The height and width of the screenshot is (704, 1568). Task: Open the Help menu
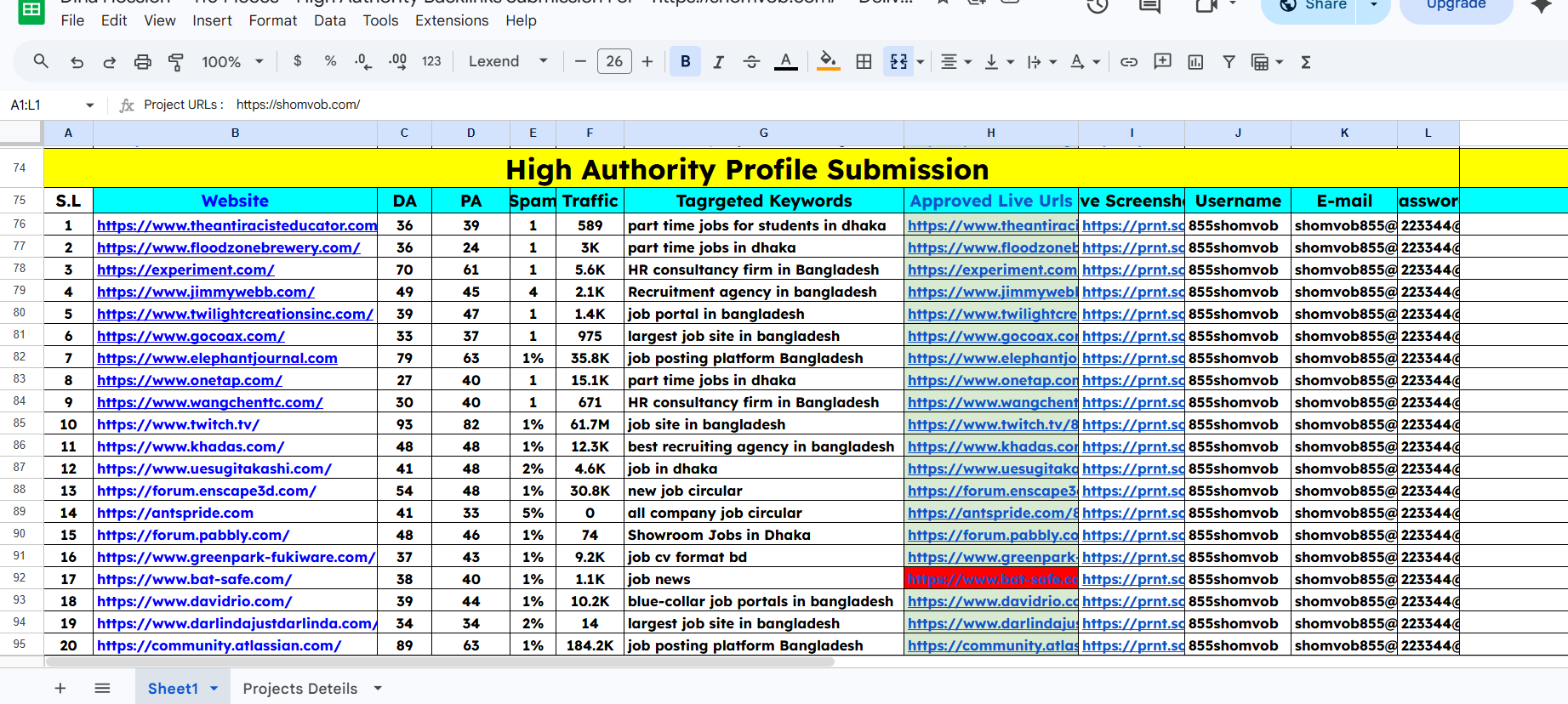(x=521, y=20)
